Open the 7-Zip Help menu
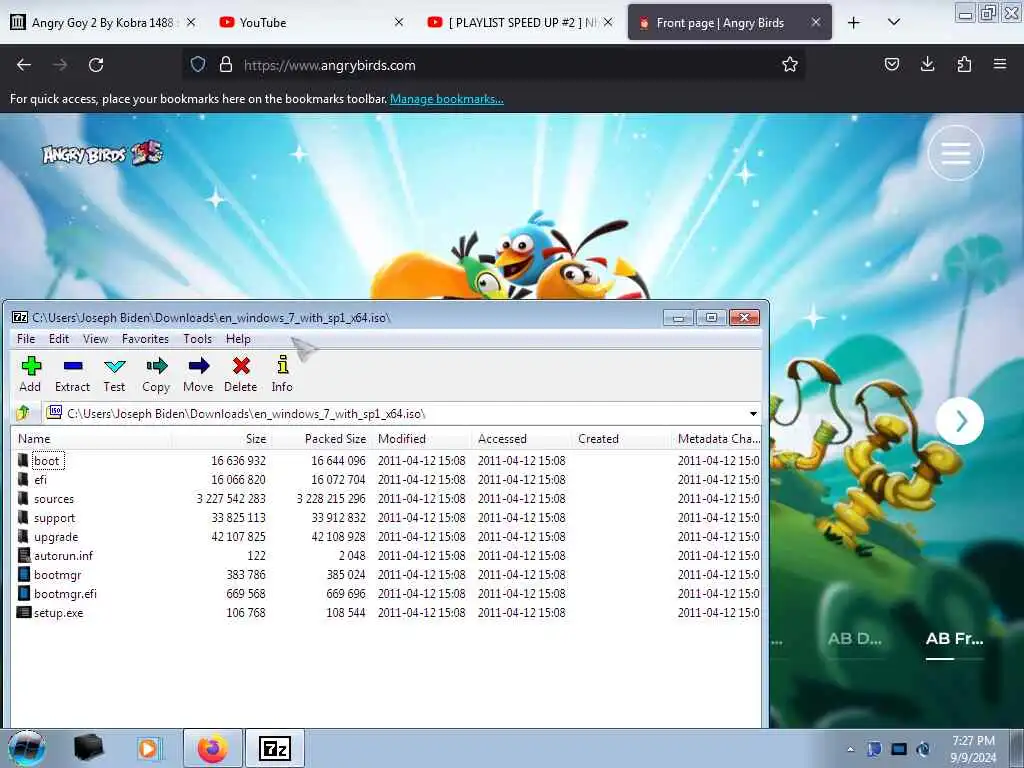The height and width of the screenshot is (768, 1024). (x=238, y=339)
